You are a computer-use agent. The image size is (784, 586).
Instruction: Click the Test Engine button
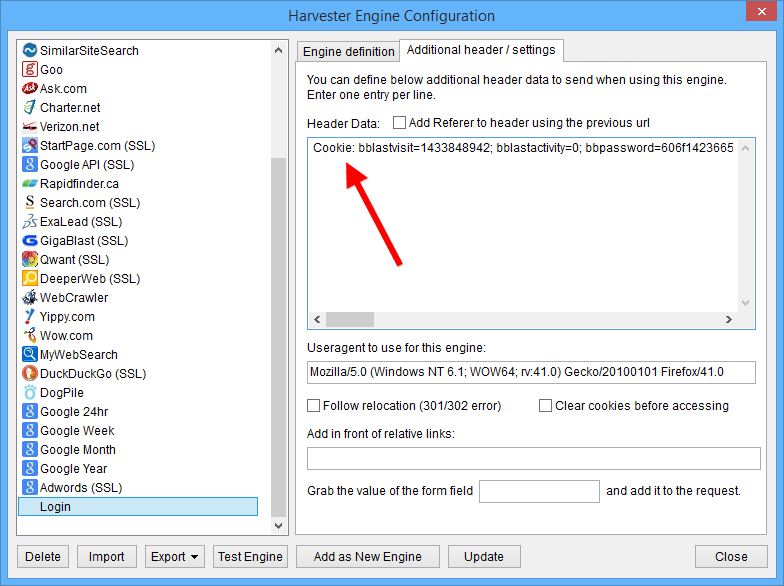(250, 556)
